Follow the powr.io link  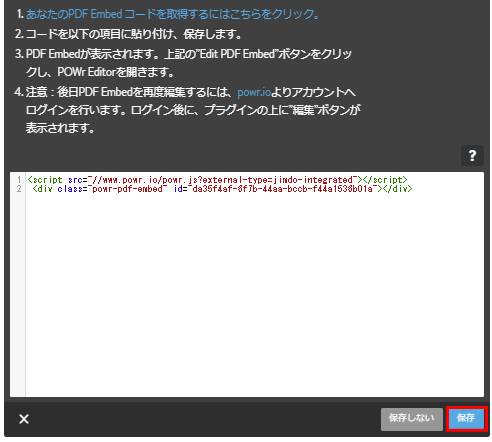pyautogui.click(x=254, y=92)
